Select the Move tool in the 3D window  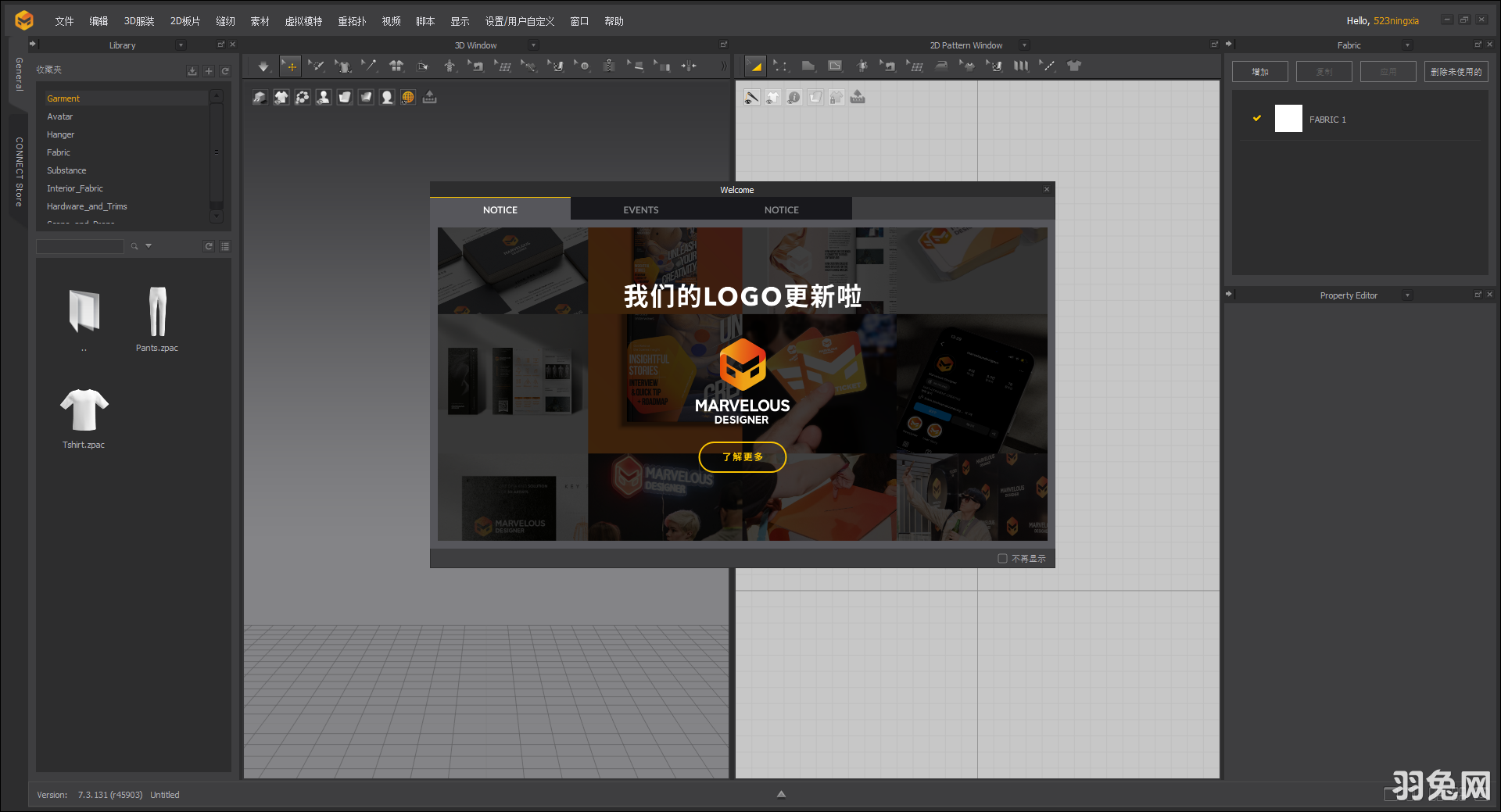290,66
